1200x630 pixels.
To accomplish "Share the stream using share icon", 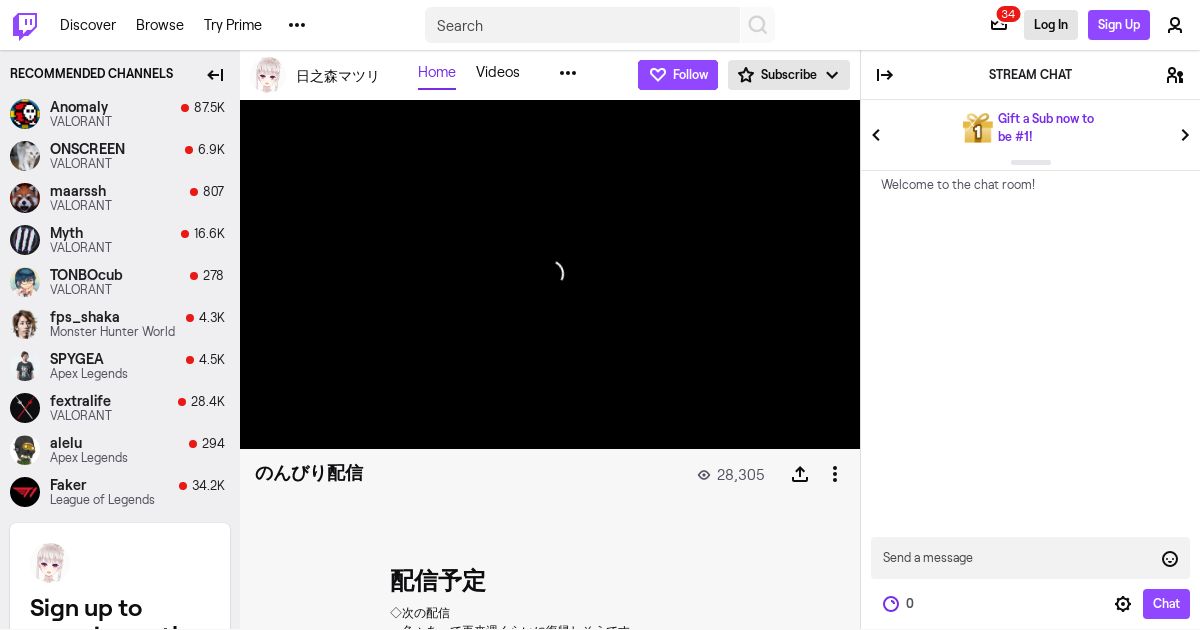I will click(x=800, y=474).
